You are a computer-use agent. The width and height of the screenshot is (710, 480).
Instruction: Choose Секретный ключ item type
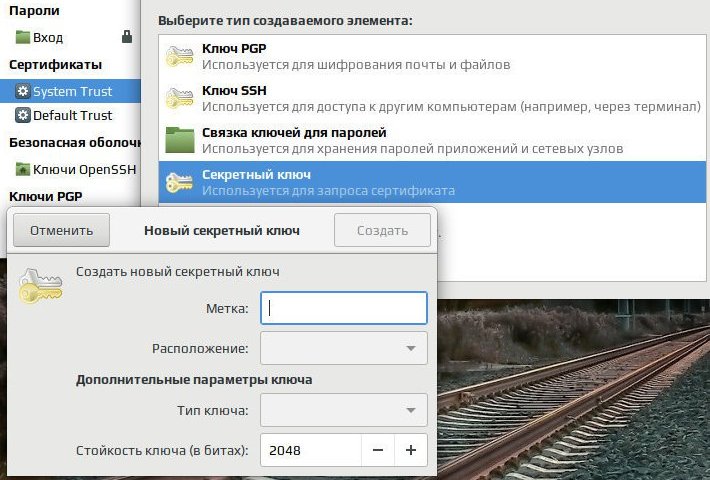click(x=432, y=182)
